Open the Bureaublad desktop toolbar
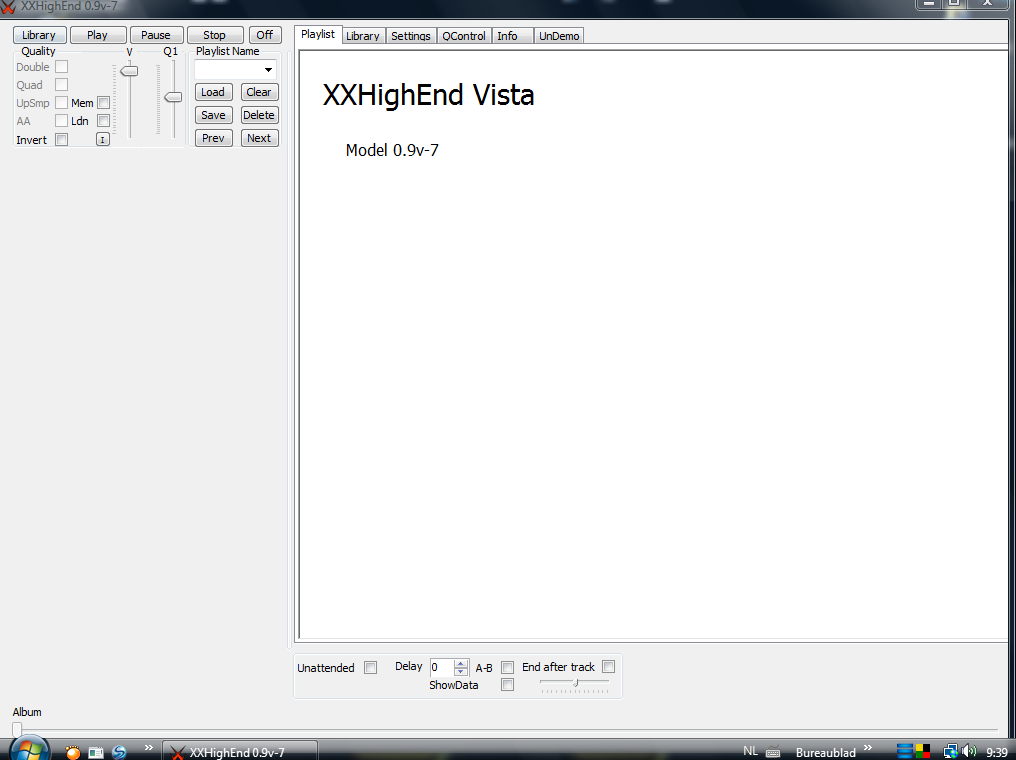 [x=826, y=752]
